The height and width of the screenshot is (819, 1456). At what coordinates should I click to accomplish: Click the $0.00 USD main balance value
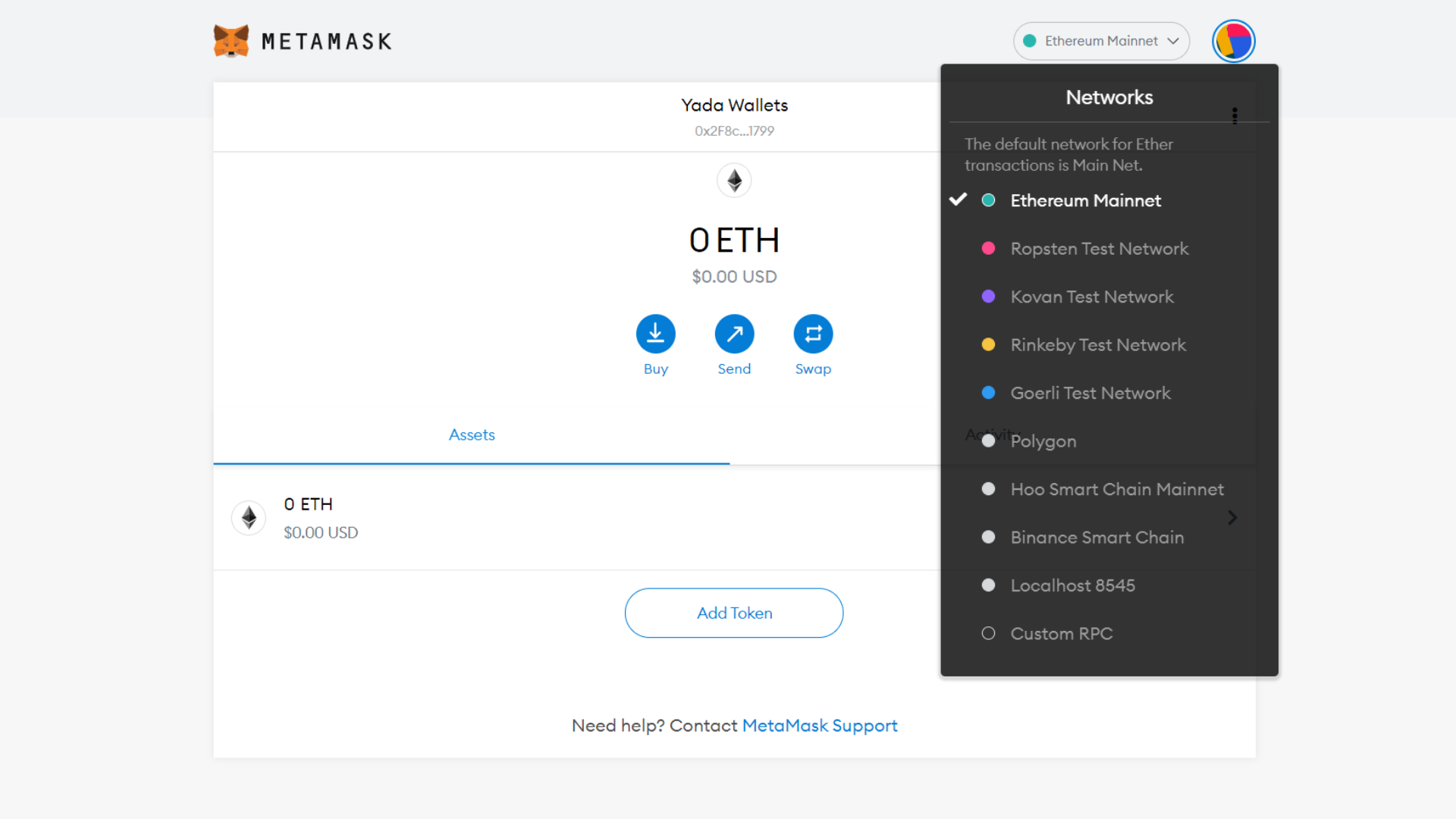[x=734, y=277]
